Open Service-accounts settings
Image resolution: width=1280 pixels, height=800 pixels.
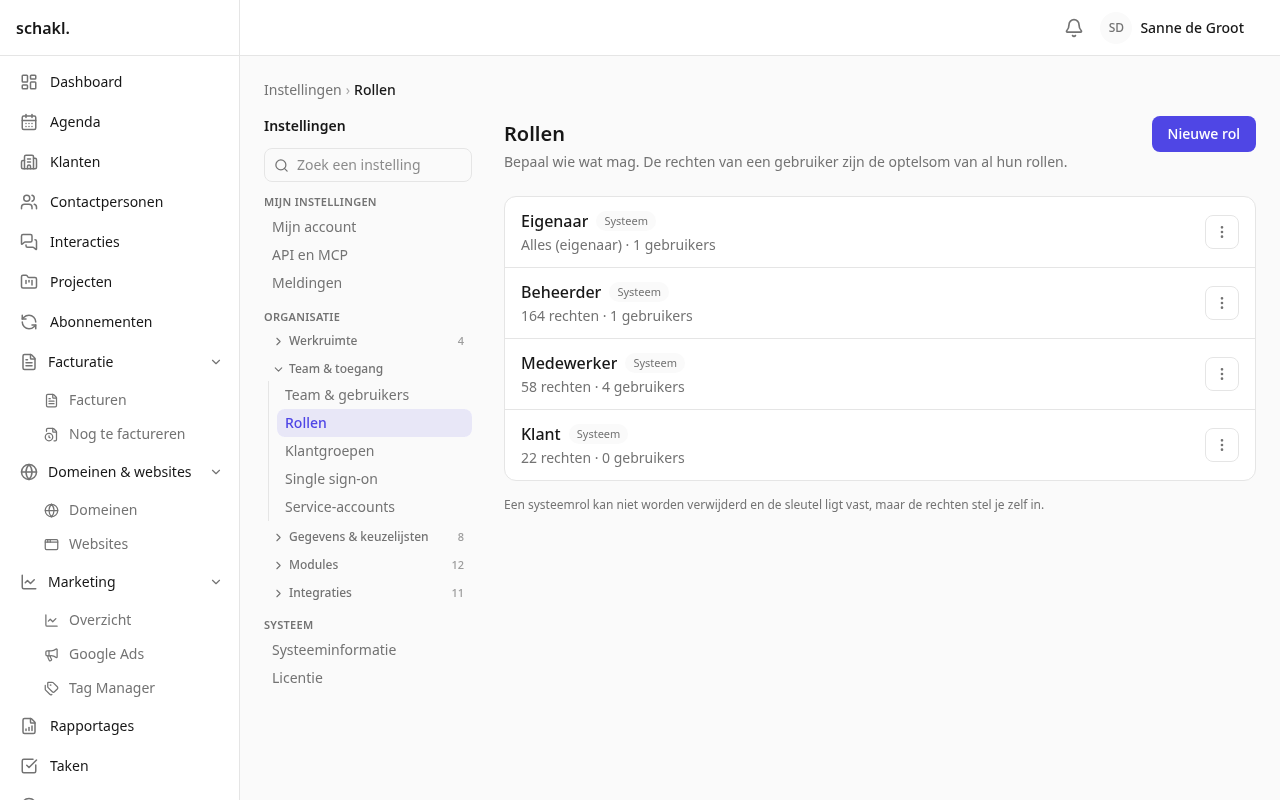pyautogui.click(x=374, y=507)
